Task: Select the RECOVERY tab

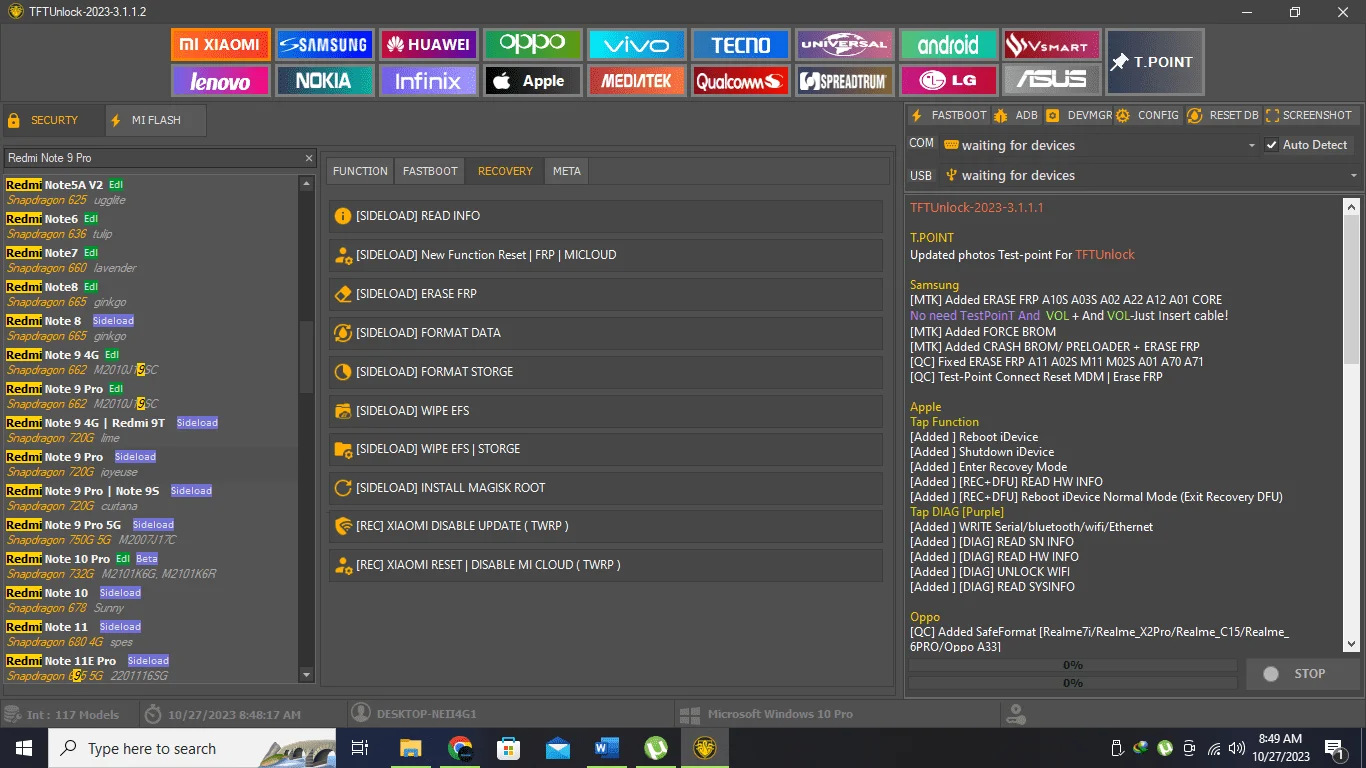Action: 505,171
